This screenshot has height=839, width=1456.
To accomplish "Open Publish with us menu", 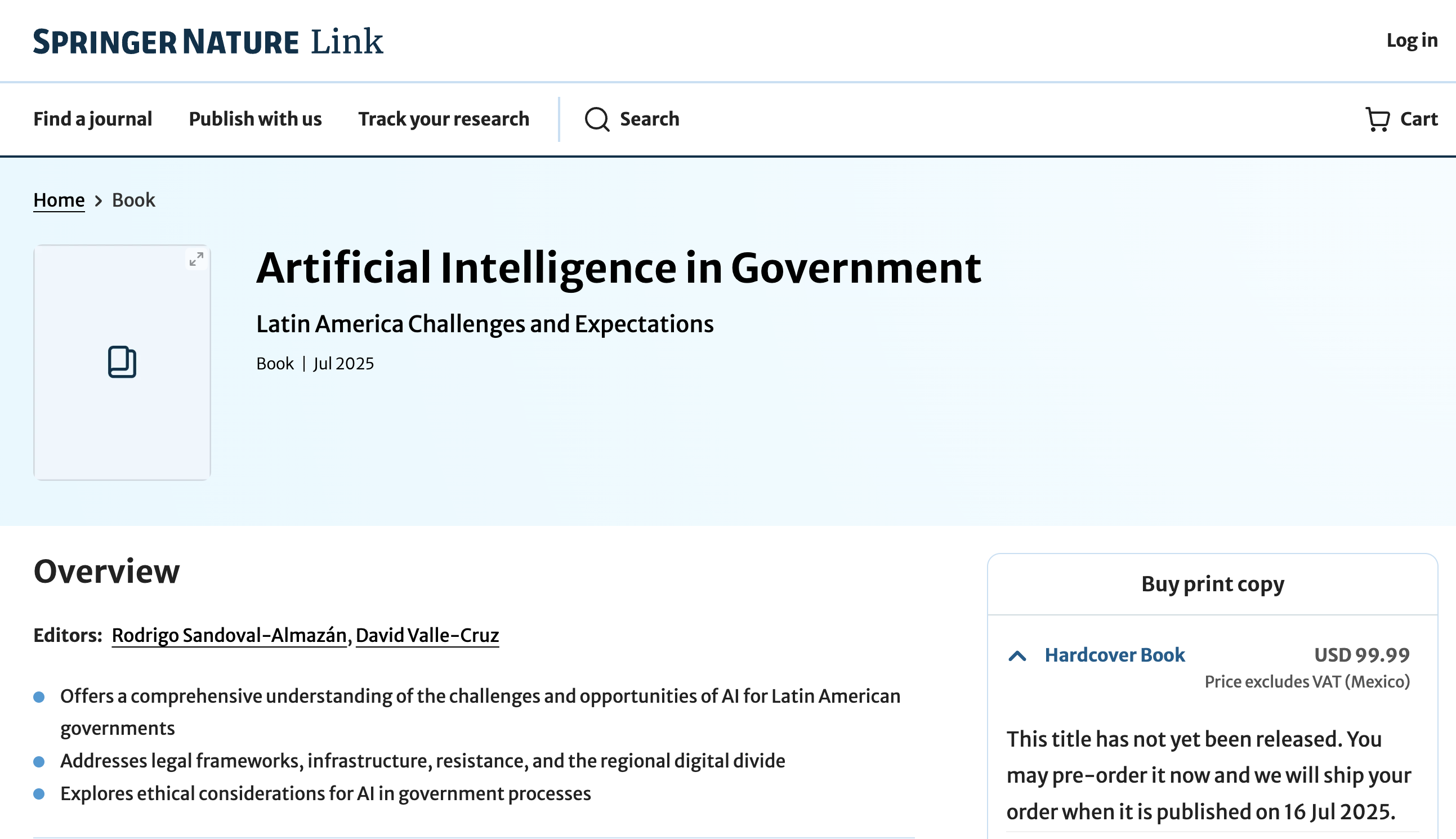I will pos(255,119).
